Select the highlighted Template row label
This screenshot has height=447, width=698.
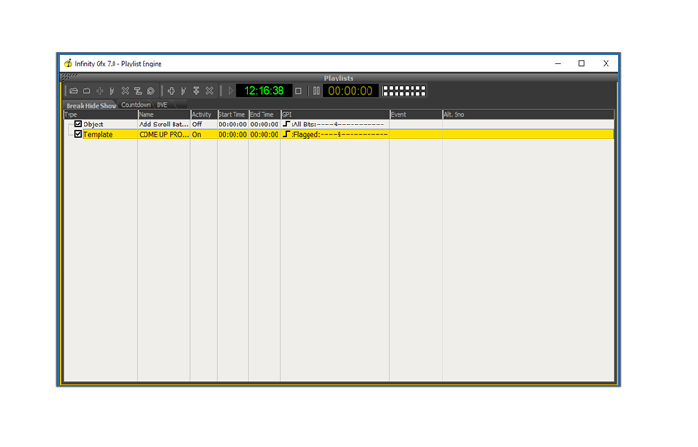pyautogui.click(x=98, y=134)
